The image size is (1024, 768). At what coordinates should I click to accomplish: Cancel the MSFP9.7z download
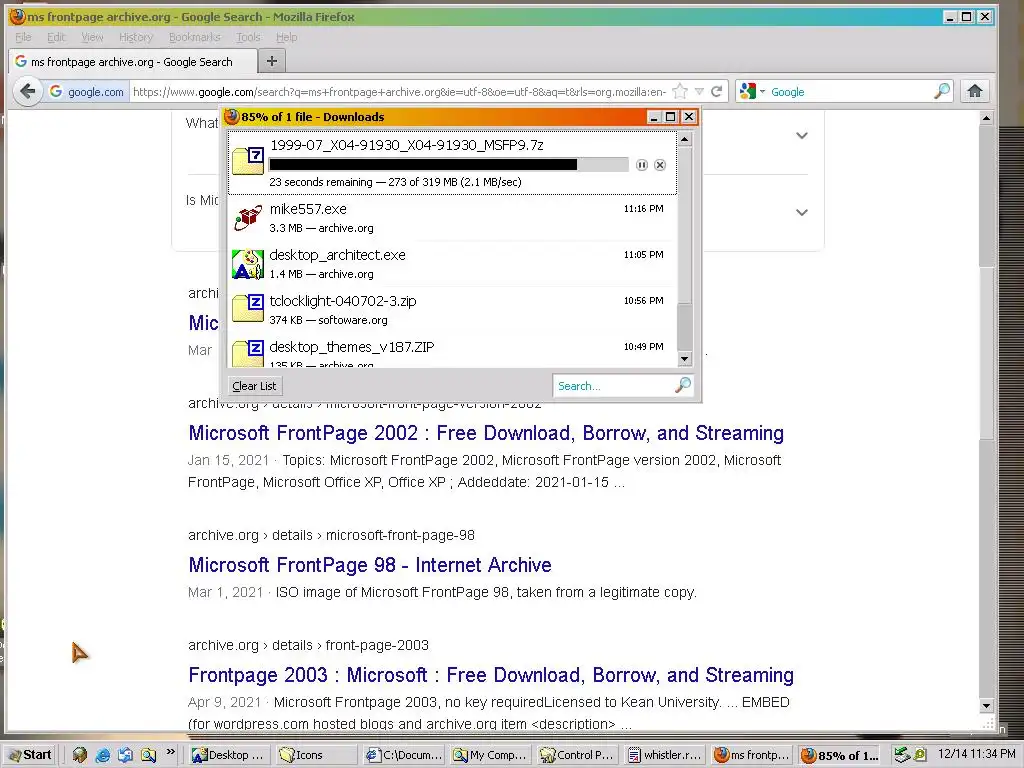coord(660,165)
